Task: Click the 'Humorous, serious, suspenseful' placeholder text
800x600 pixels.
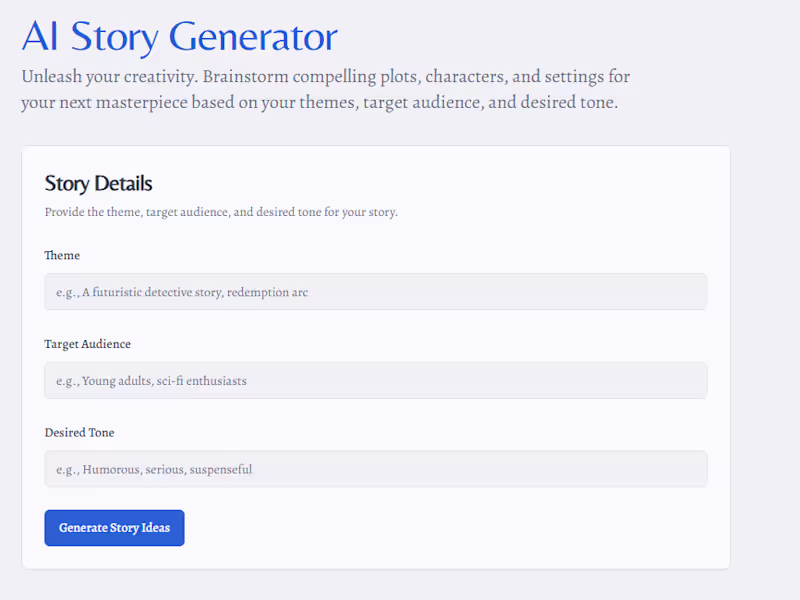Action: pos(167,469)
